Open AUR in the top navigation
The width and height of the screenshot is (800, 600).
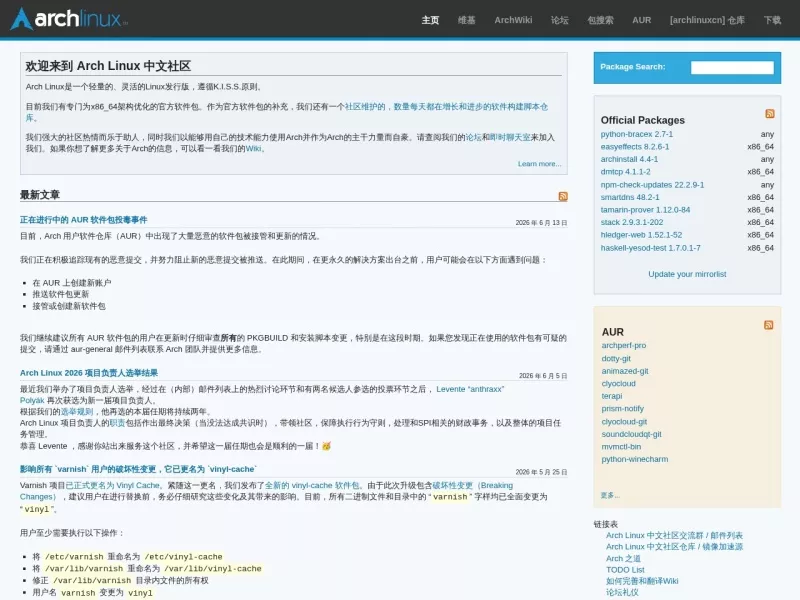(641, 20)
